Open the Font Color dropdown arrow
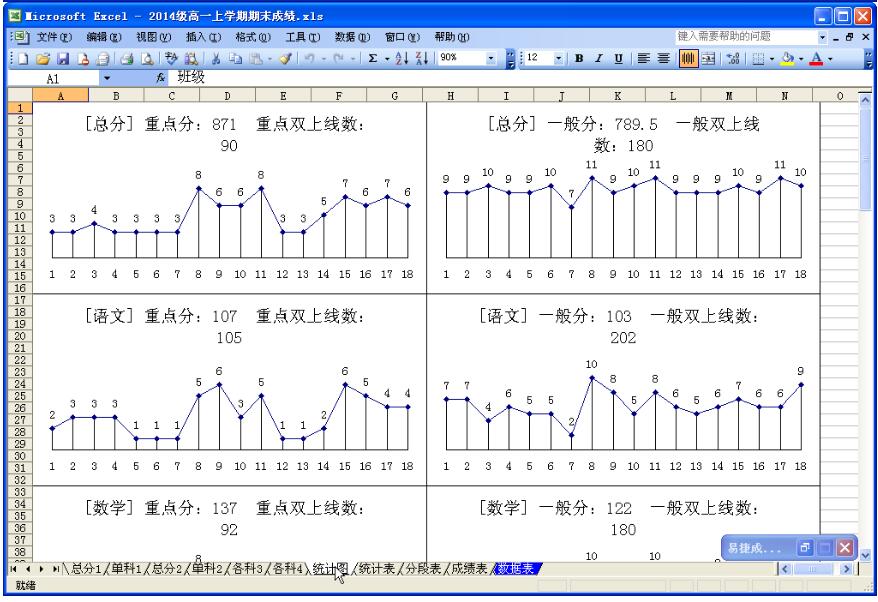Screen dimensions: 878x602 pos(830,58)
